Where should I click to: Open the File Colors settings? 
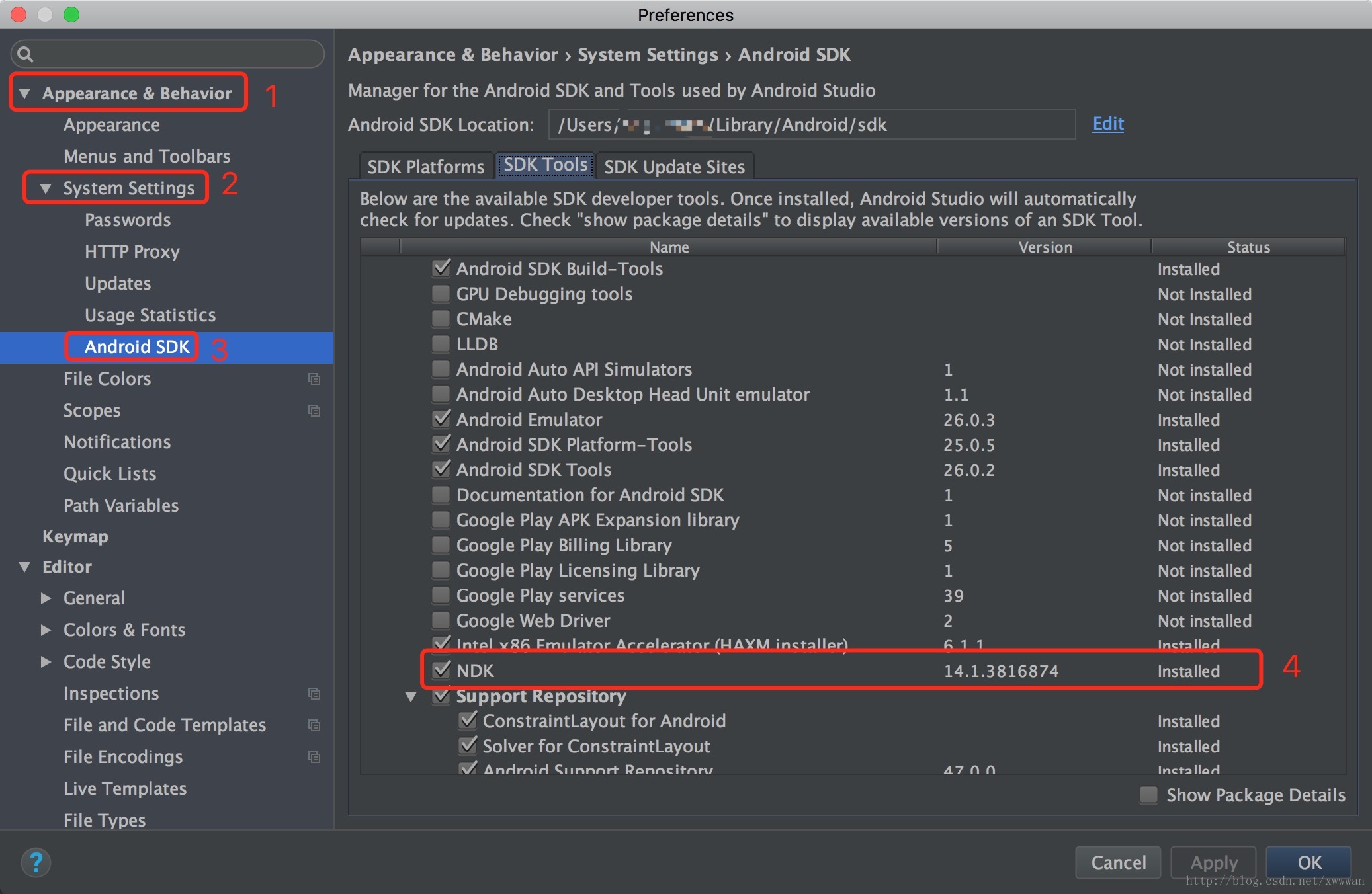tap(107, 379)
